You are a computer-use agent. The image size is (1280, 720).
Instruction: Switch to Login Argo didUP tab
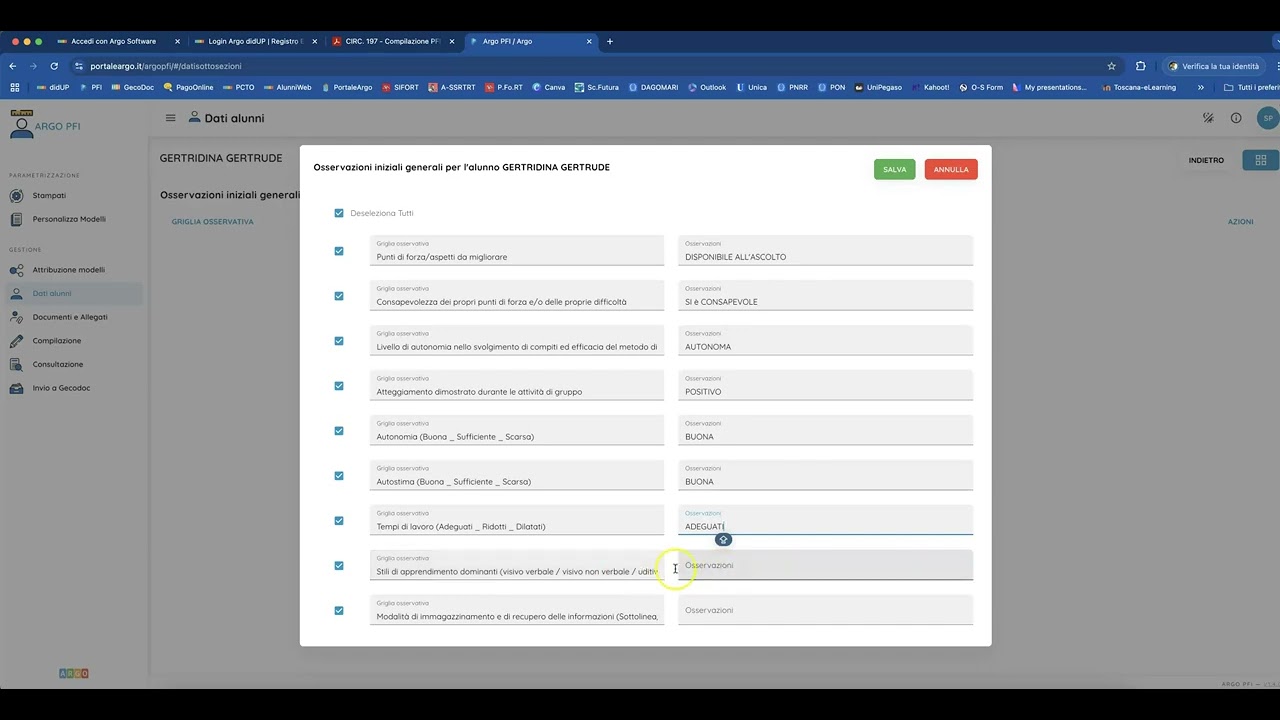[254, 41]
